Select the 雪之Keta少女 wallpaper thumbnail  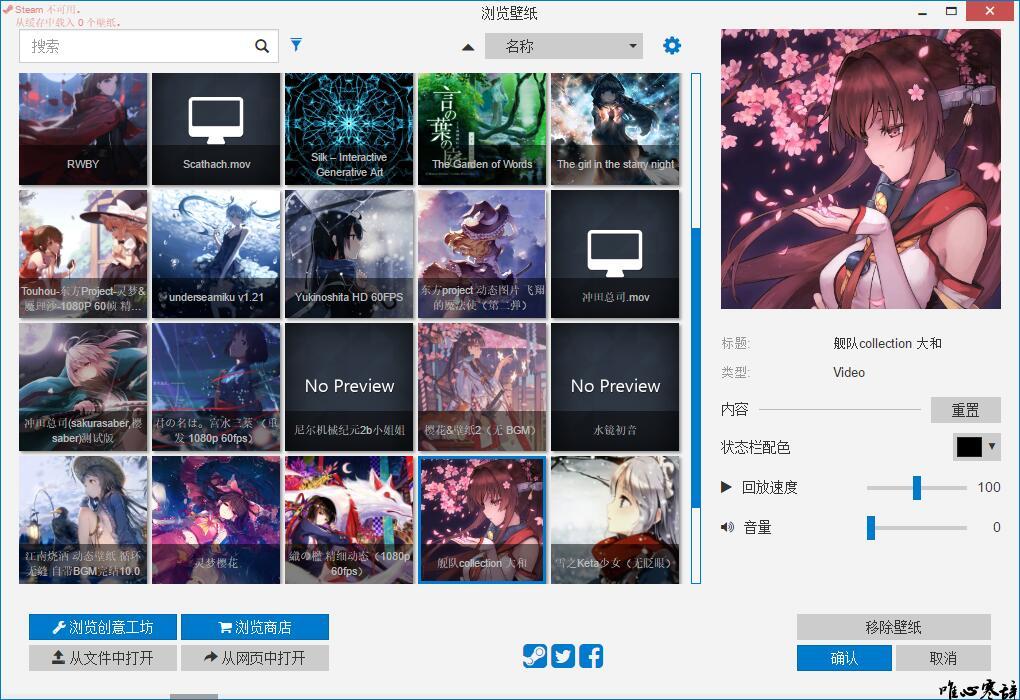(x=615, y=520)
